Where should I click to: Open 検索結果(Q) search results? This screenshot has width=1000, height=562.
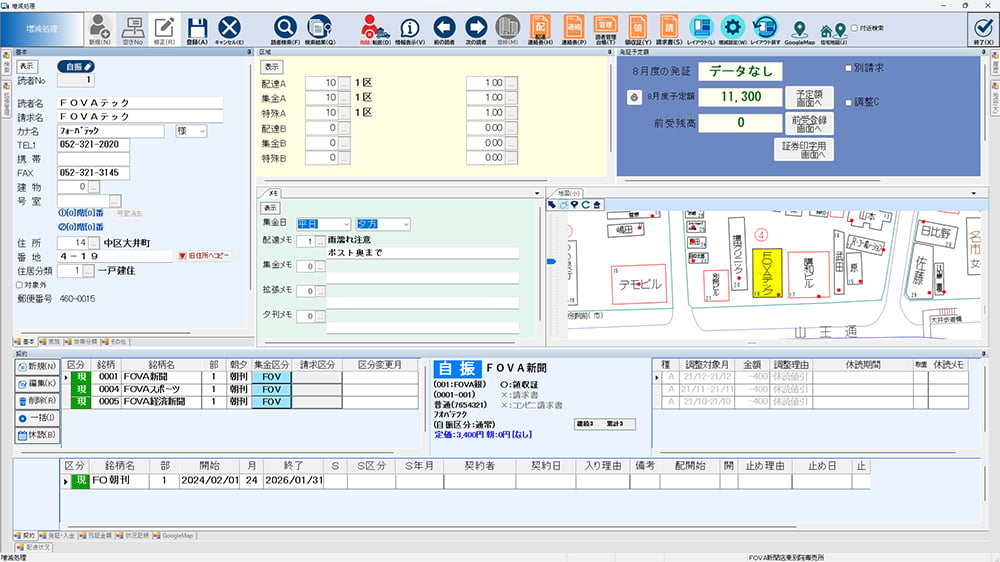point(320,29)
